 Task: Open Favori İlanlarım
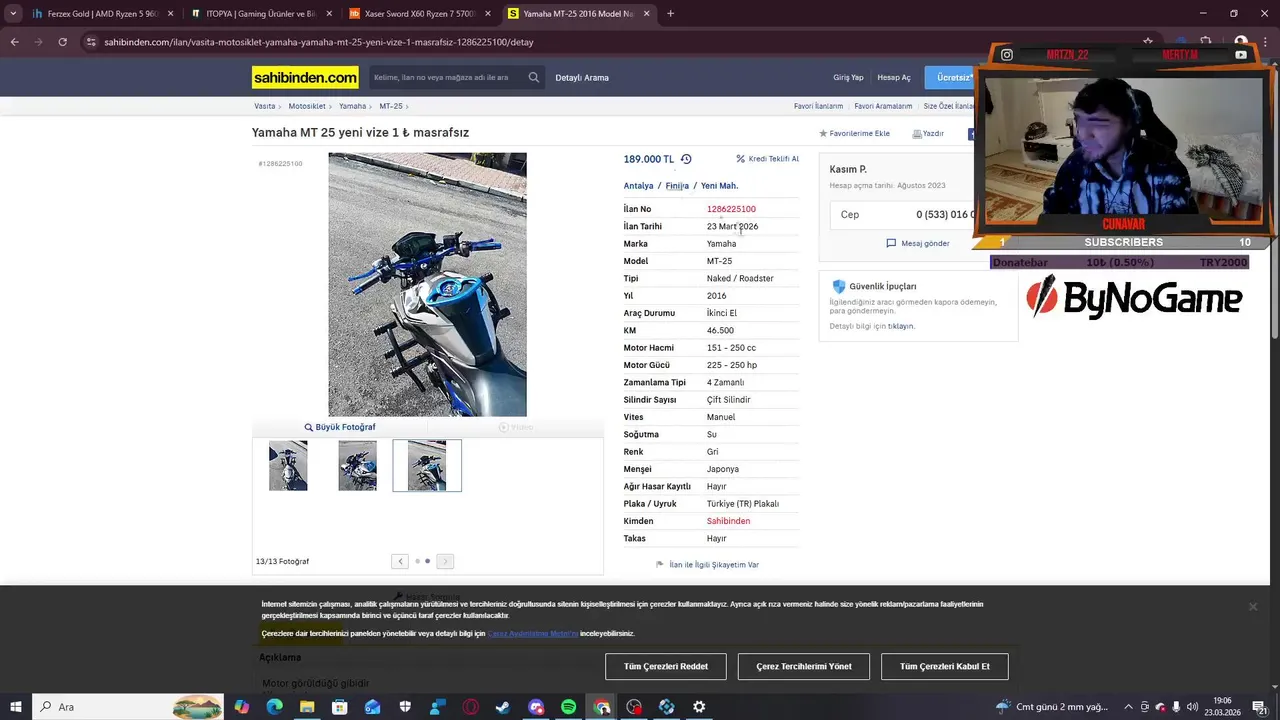pos(818,106)
